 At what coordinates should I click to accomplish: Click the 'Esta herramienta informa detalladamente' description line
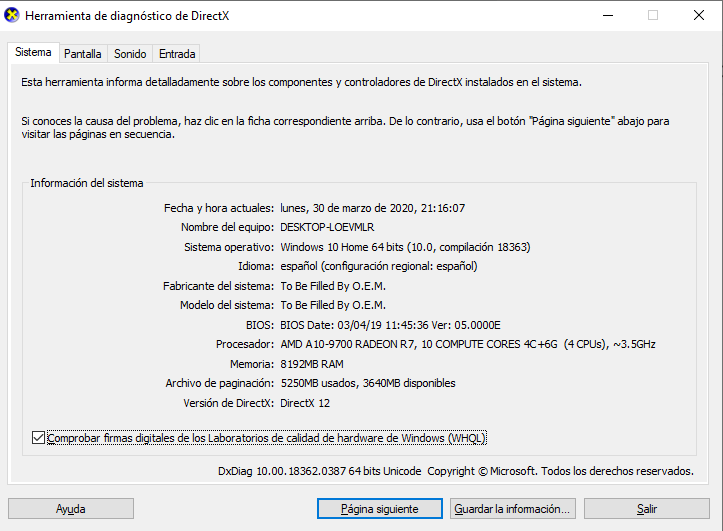pyautogui.click(x=302, y=82)
